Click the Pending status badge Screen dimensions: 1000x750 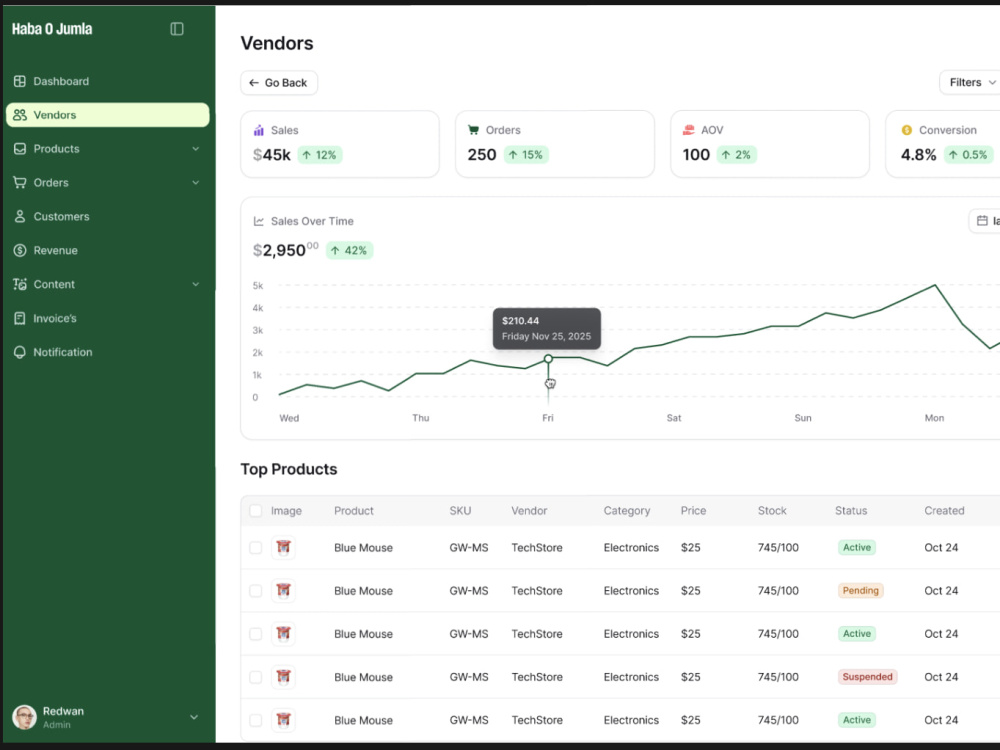(x=860, y=591)
